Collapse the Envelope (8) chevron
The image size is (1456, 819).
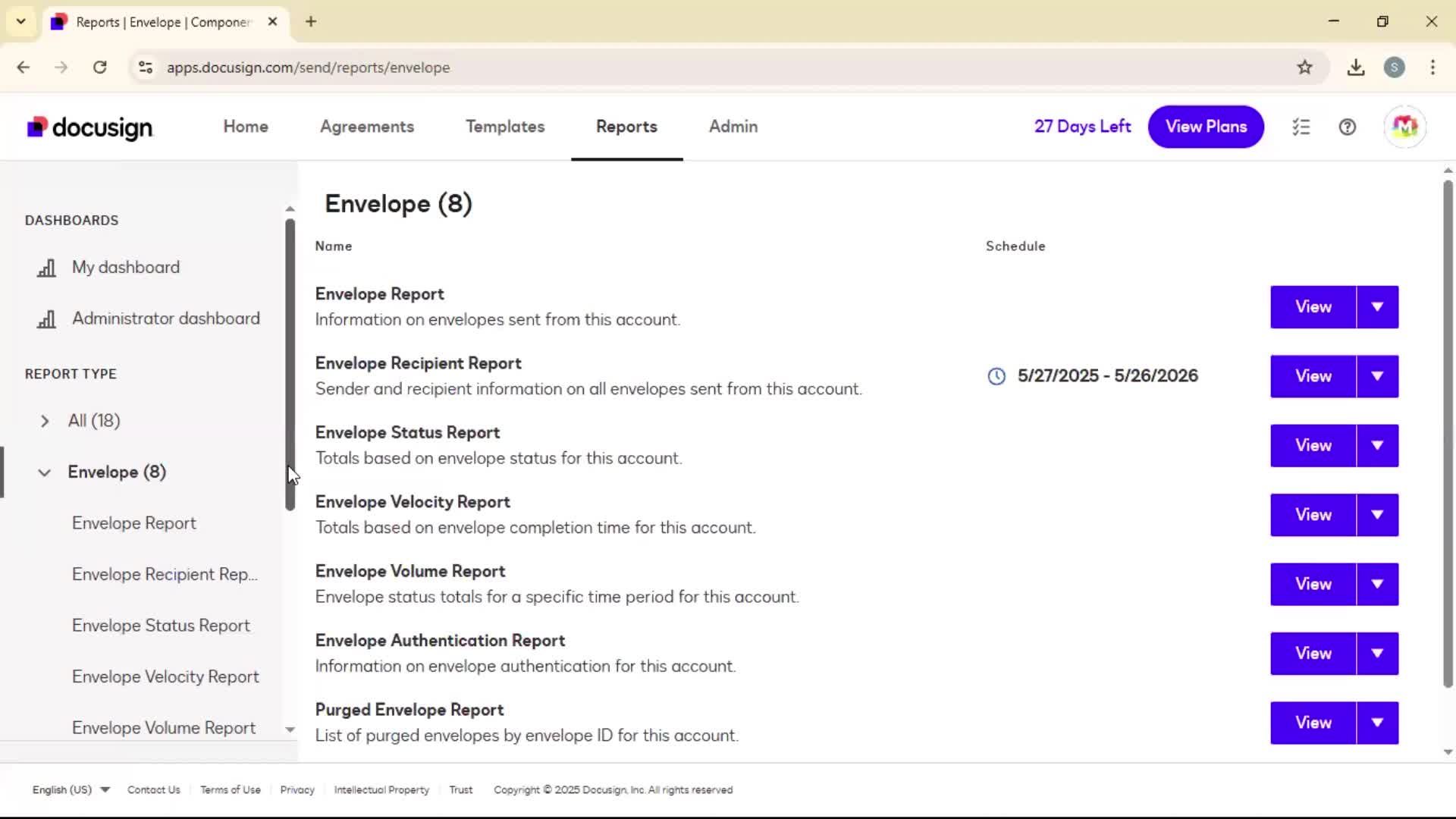coord(44,472)
